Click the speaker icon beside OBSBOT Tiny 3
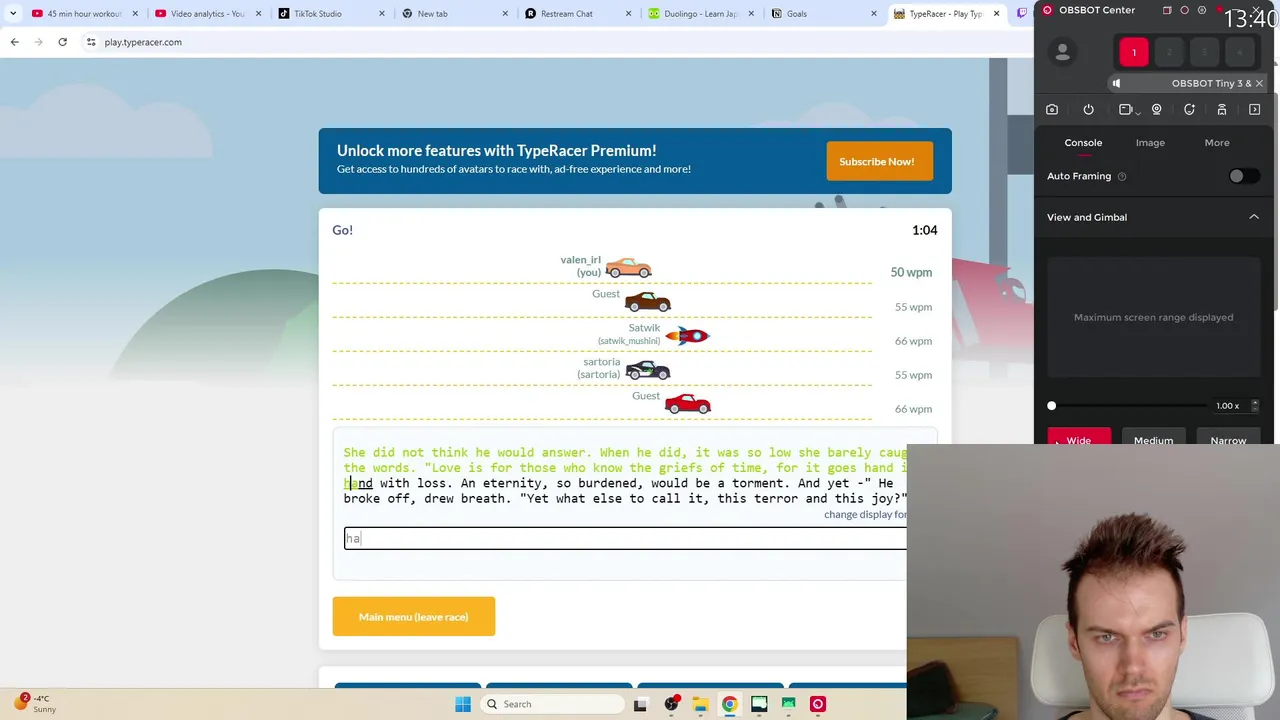 pyautogui.click(x=1116, y=84)
